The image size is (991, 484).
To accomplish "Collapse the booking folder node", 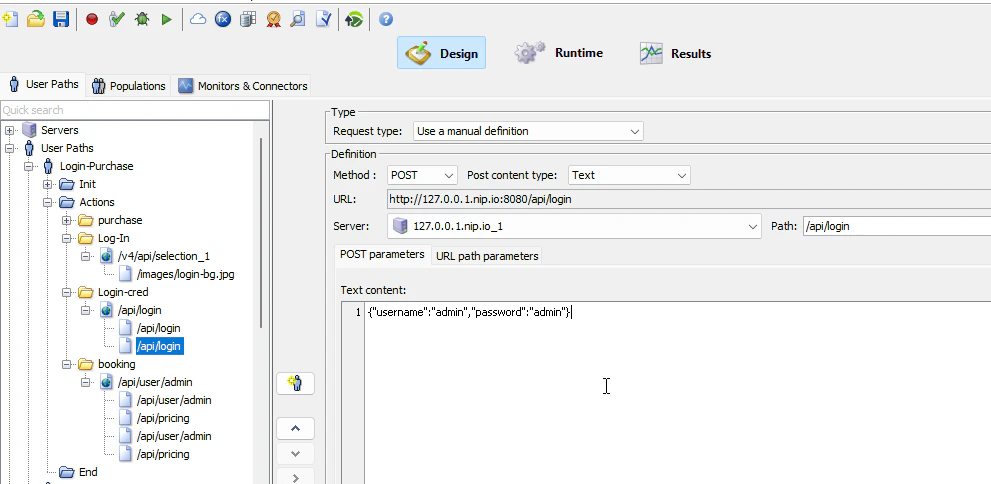I will [66, 365].
